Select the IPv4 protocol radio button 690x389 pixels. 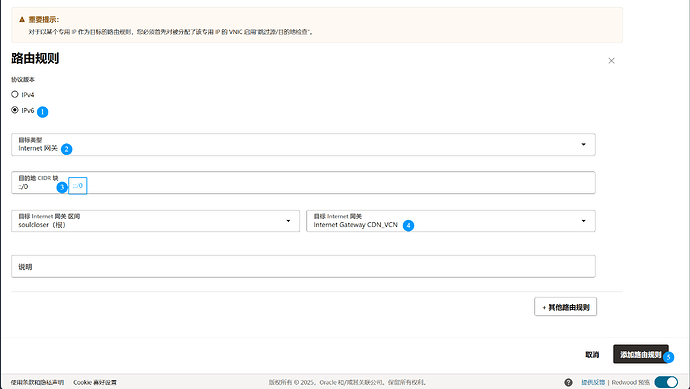15,94
